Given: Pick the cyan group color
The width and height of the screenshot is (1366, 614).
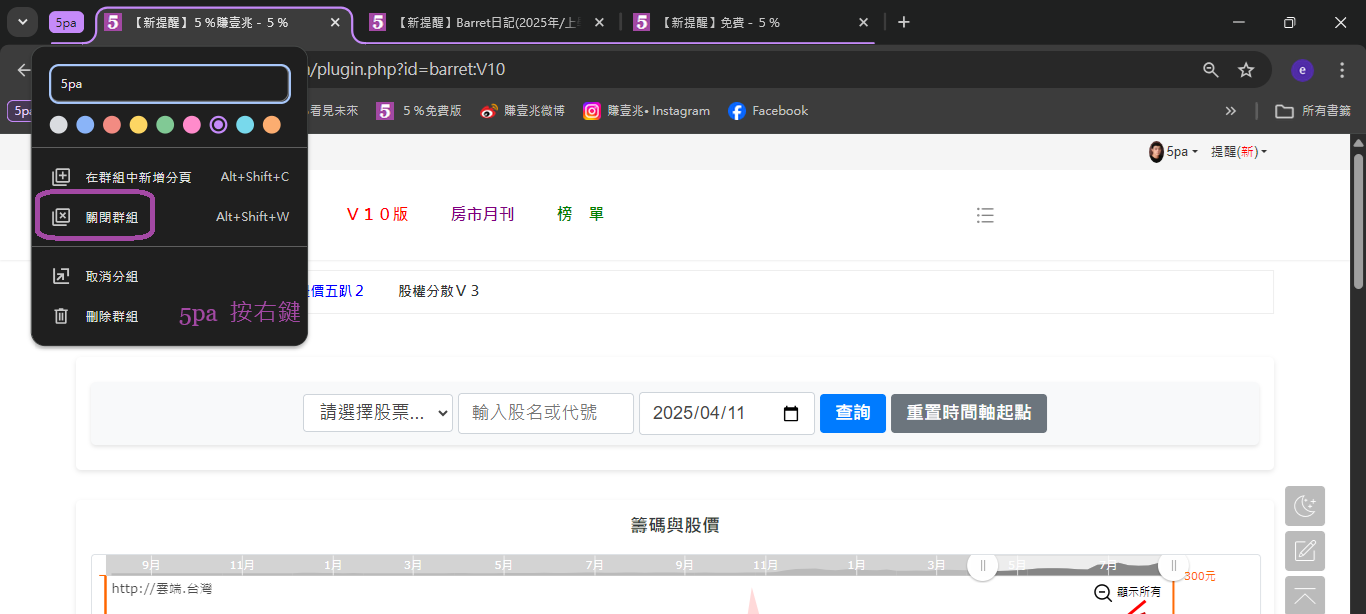Looking at the screenshot, I should coord(245,125).
